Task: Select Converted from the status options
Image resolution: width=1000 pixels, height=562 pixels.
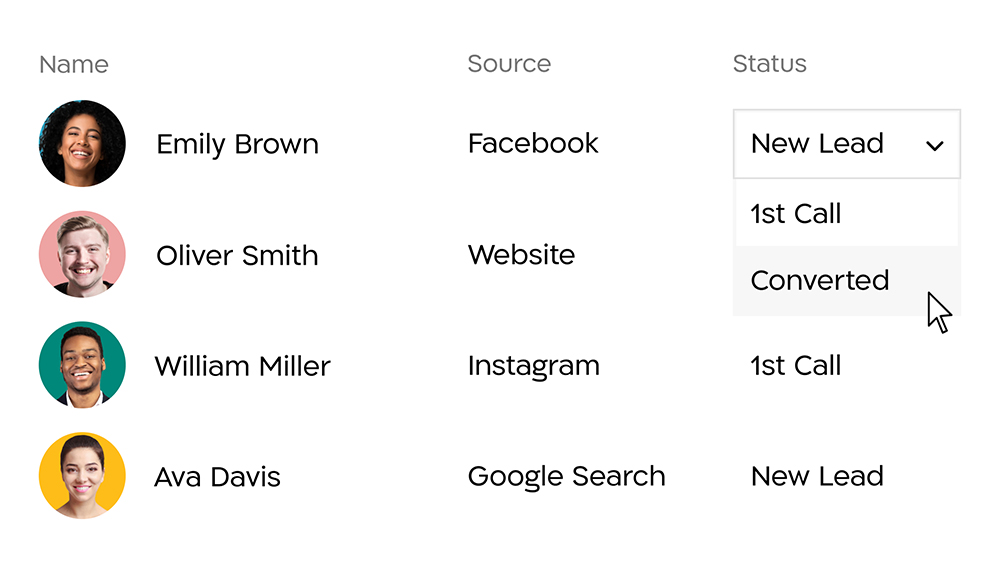Action: [x=847, y=281]
